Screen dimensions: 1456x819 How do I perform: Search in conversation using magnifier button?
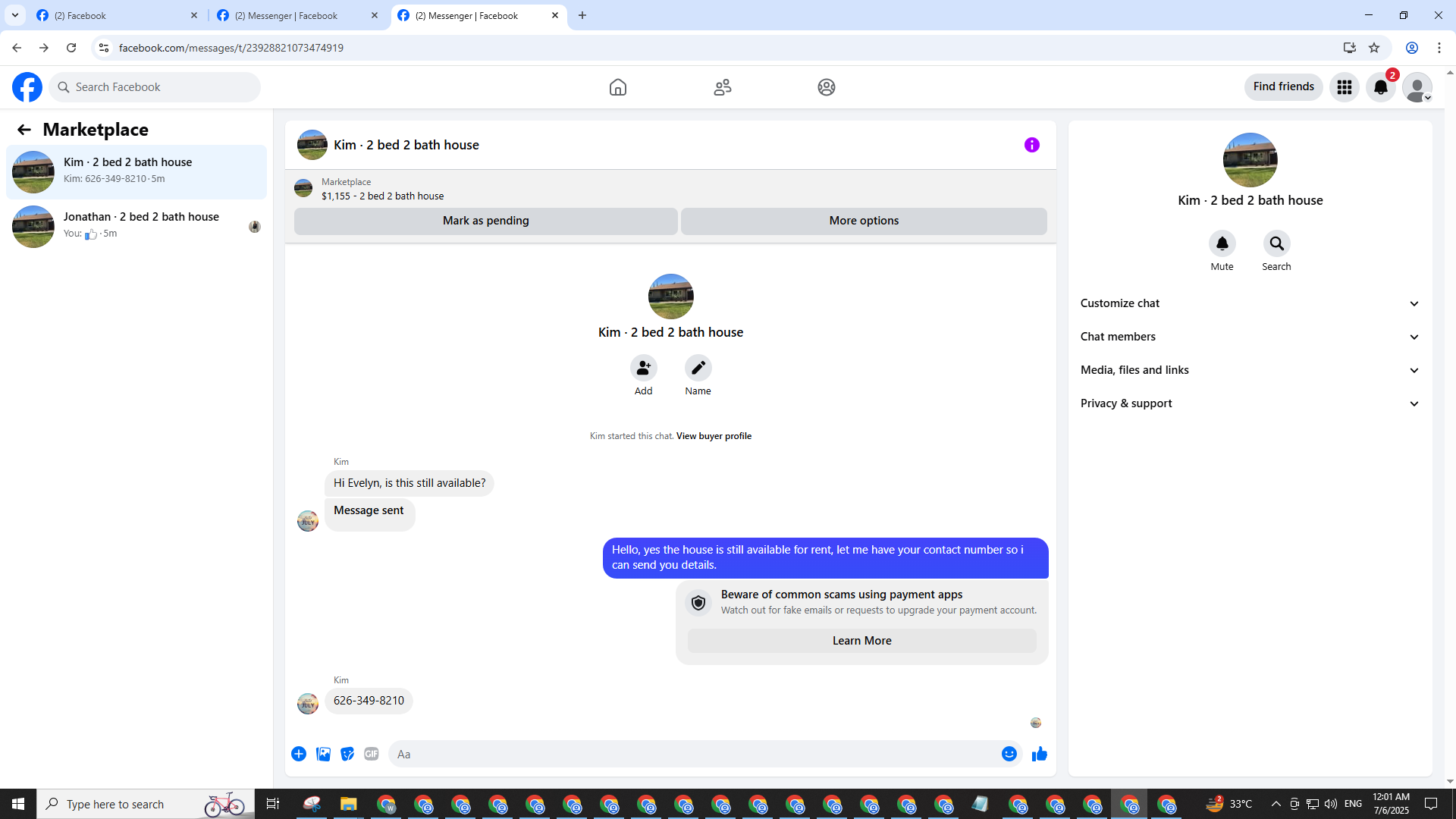point(1276,243)
